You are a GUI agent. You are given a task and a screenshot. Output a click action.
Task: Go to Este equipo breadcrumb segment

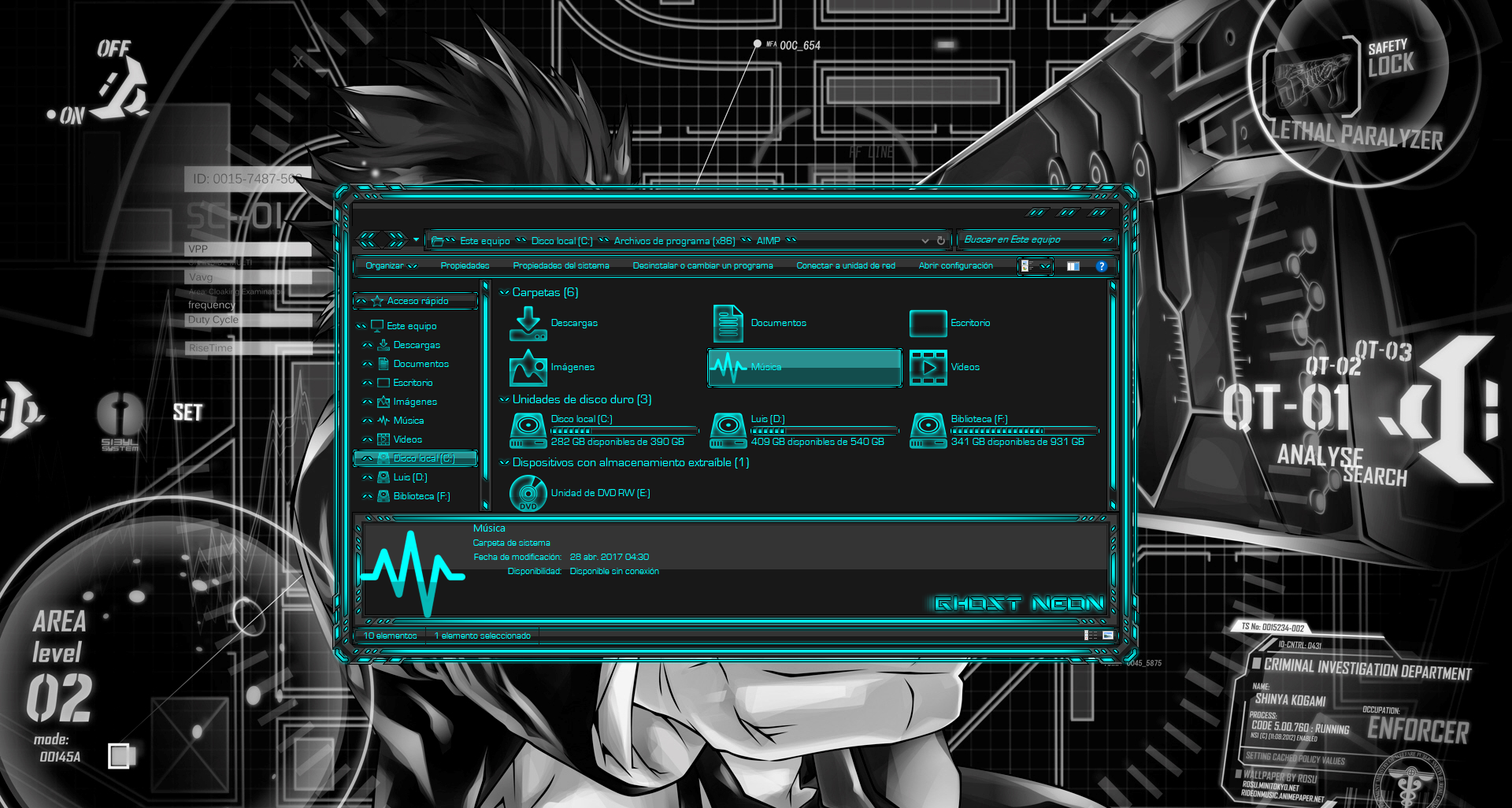tap(484, 241)
